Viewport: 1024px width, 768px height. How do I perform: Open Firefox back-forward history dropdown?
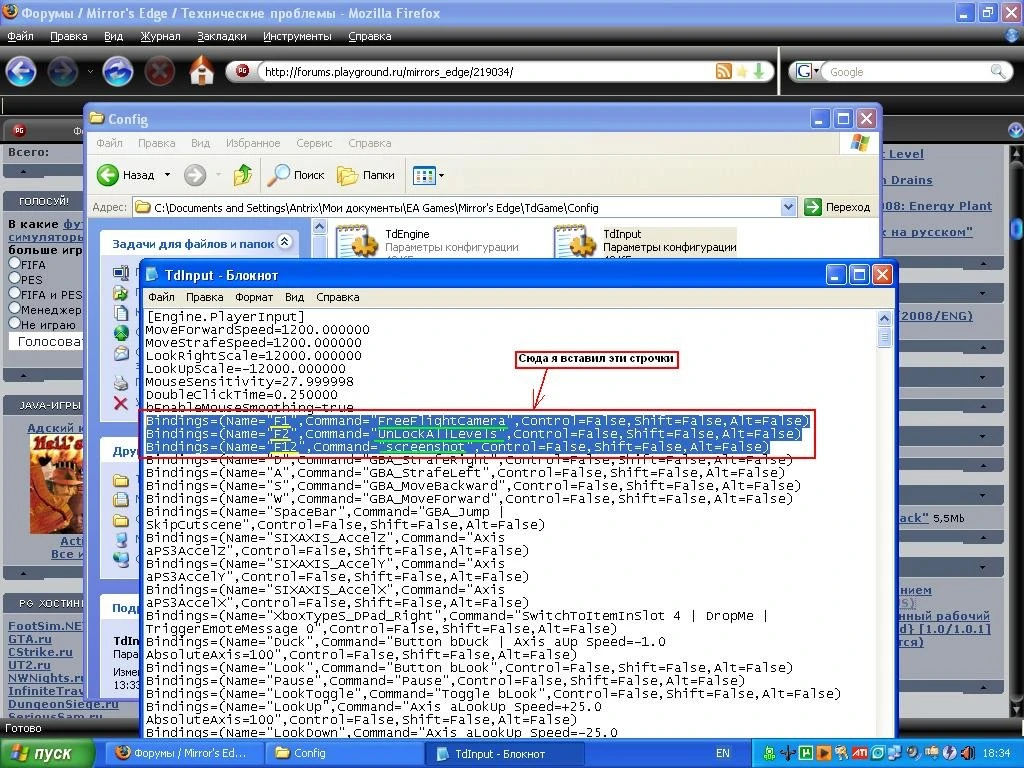pos(89,72)
